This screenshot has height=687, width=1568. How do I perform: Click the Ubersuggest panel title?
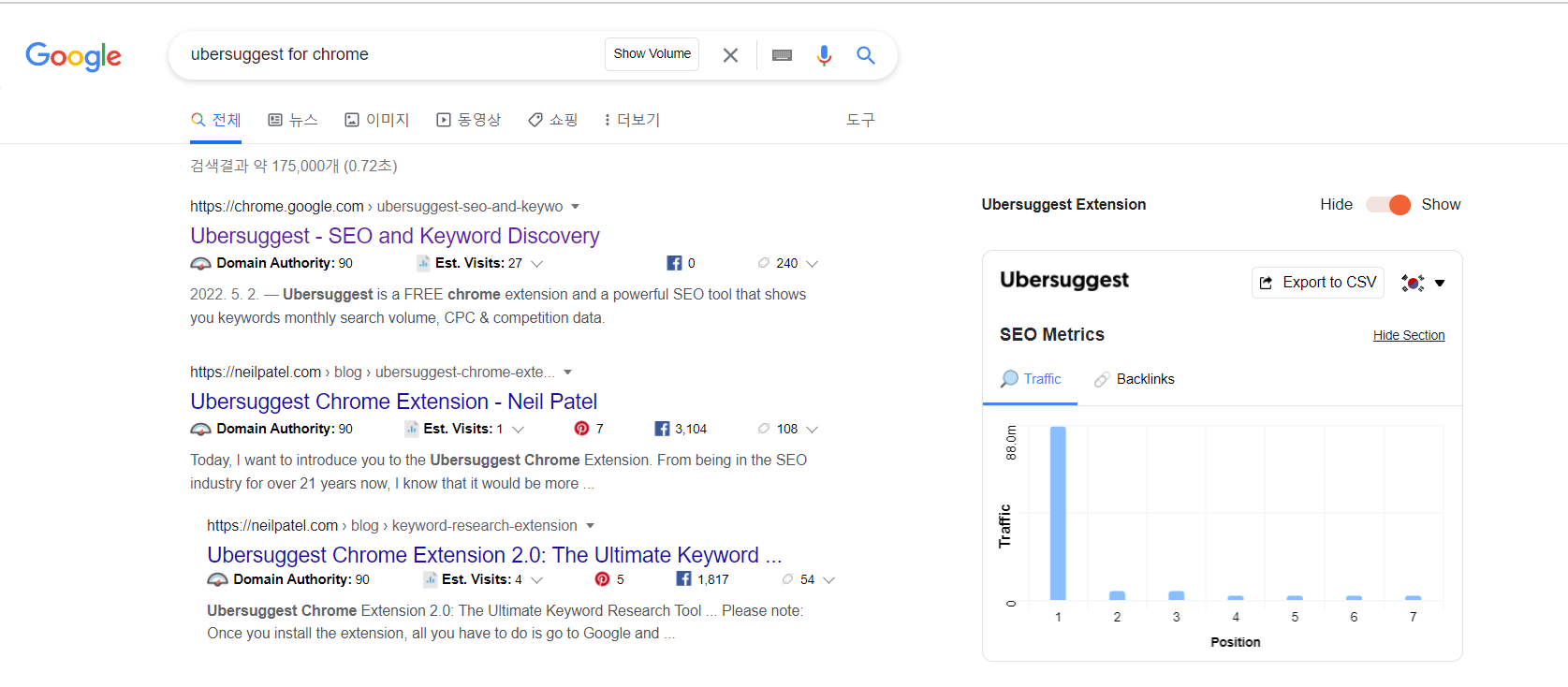(x=1064, y=280)
